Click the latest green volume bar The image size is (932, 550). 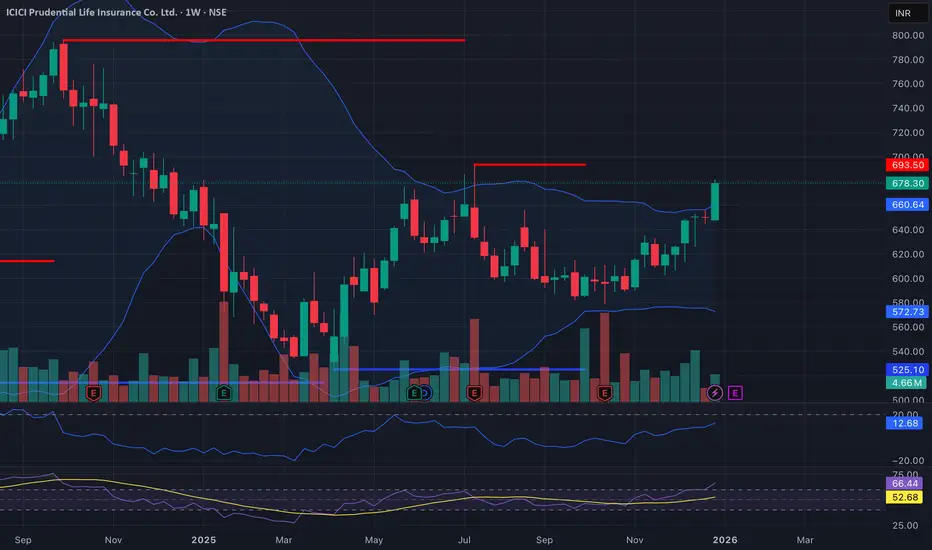pos(715,388)
